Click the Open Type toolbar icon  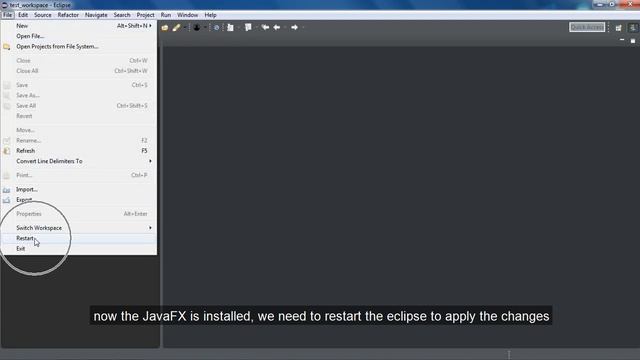click(x=165, y=28)
